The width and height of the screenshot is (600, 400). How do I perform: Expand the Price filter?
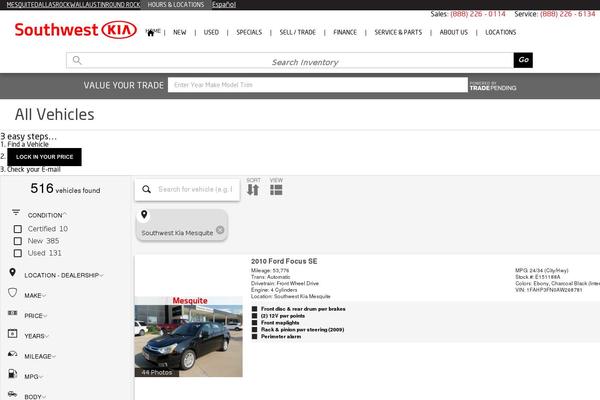coord(36,316)
